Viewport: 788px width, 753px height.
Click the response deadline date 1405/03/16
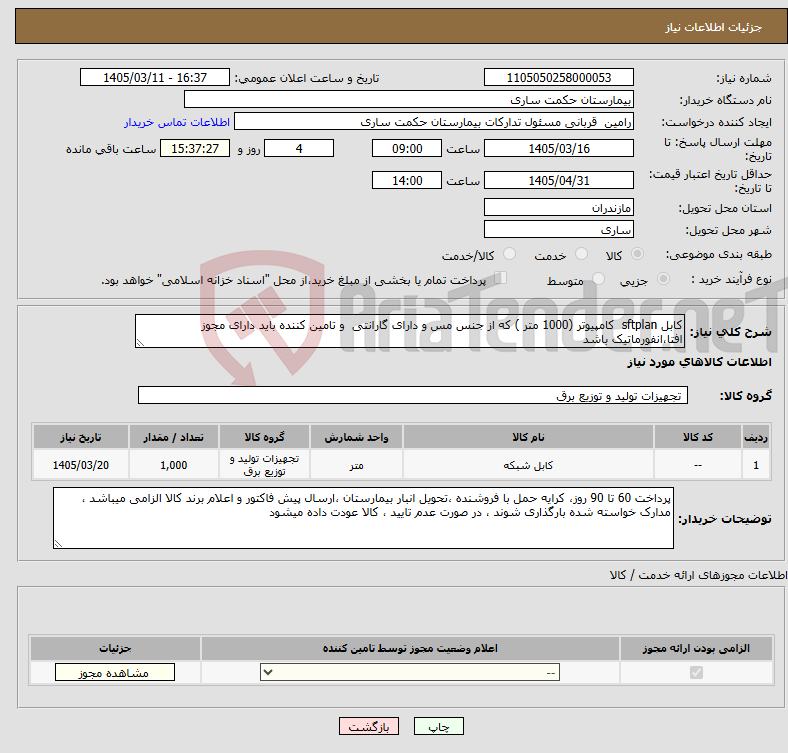click(x=558, y=148)
